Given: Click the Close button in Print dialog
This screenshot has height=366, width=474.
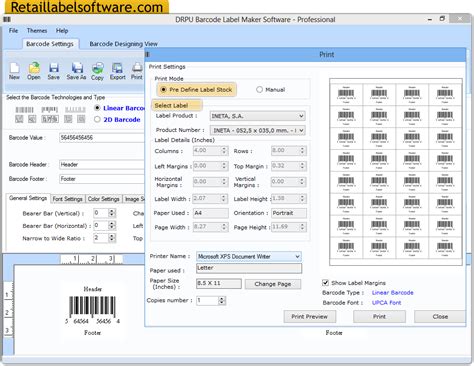Looking at the screenshot, I should tap(440, 317).
